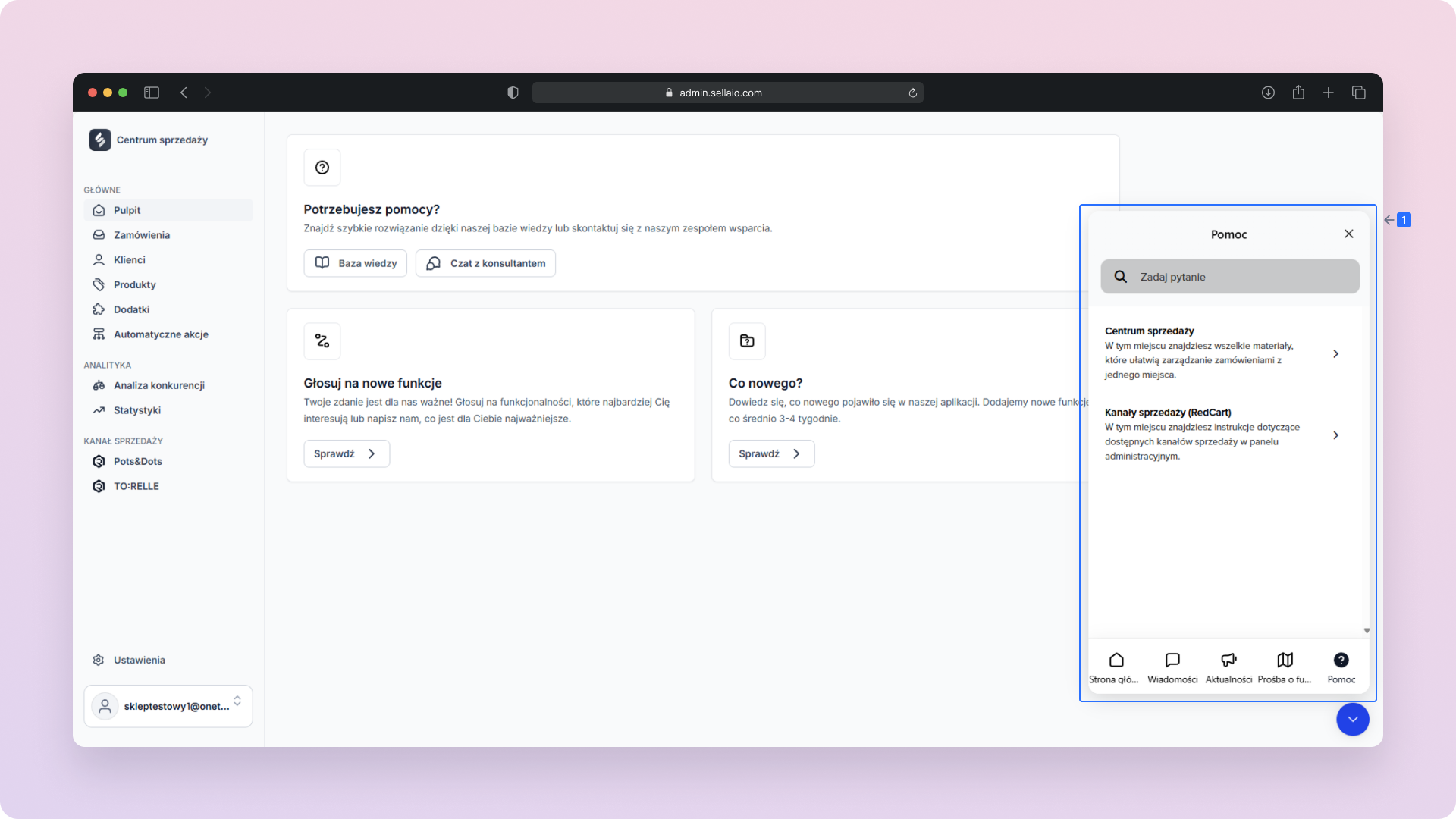Open browser downloads
1456x819 pixels.
click(1268, 93)
